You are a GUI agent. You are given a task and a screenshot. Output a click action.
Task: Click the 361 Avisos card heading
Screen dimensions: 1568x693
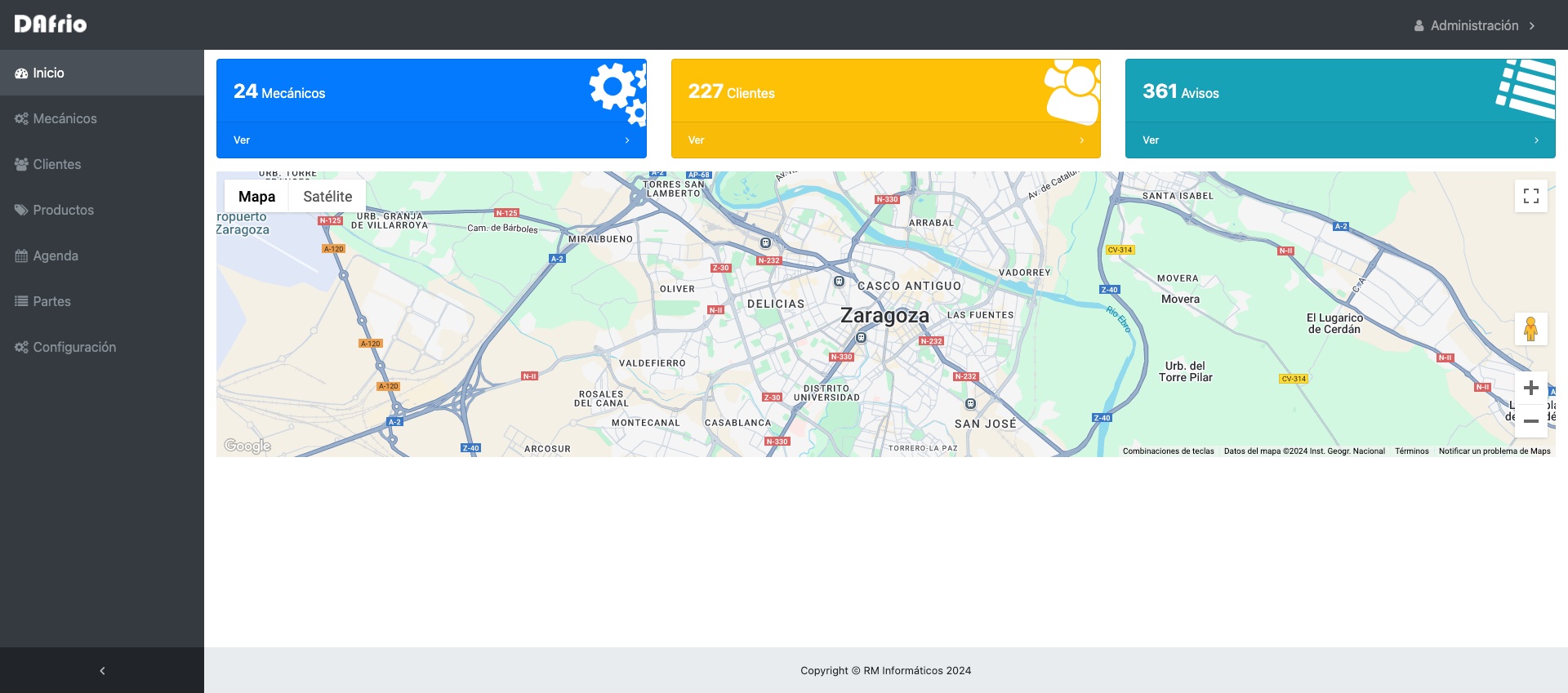click(1181, 92)
